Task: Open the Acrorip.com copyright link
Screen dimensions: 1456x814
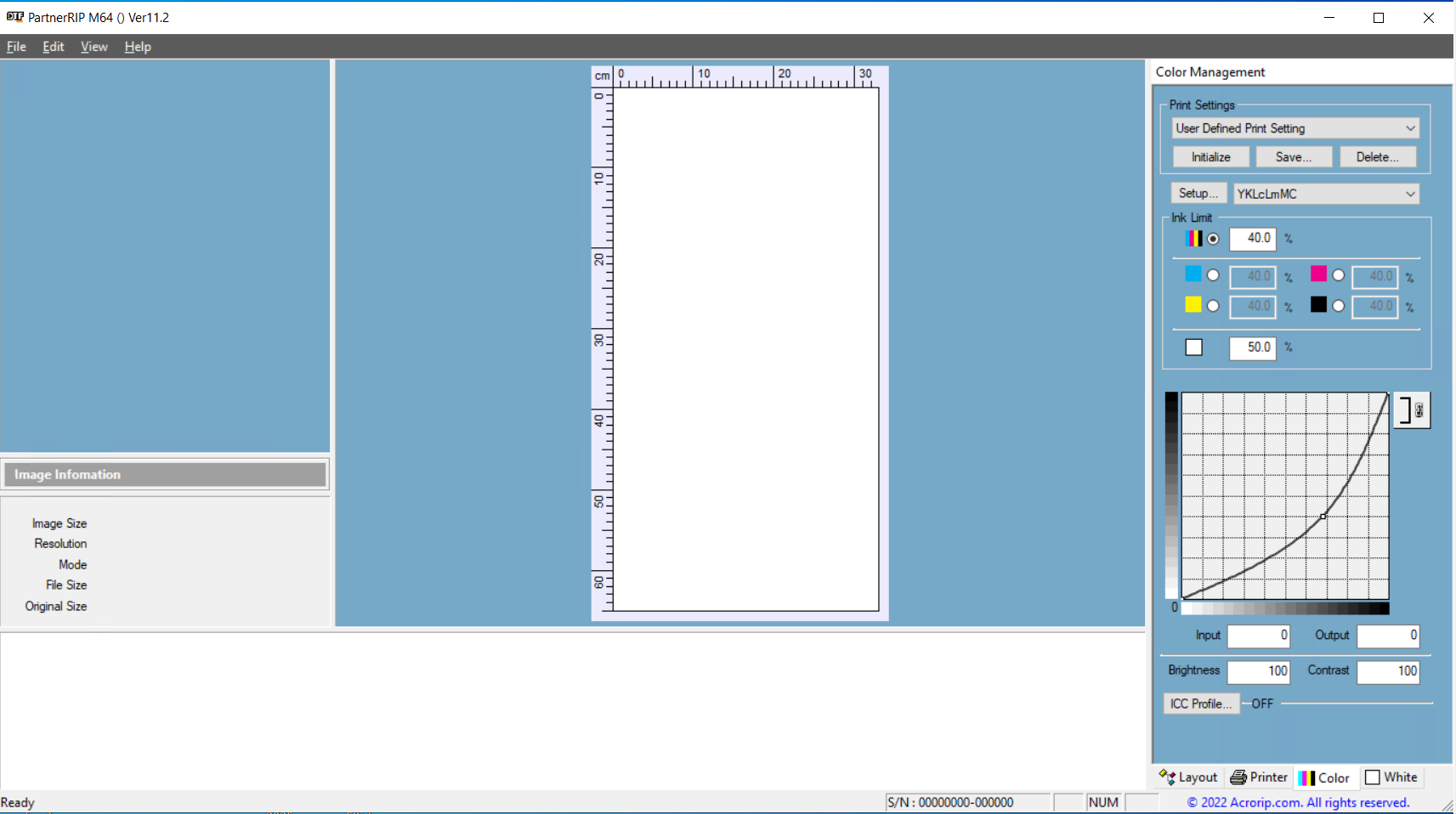Action: [1298, 802]
